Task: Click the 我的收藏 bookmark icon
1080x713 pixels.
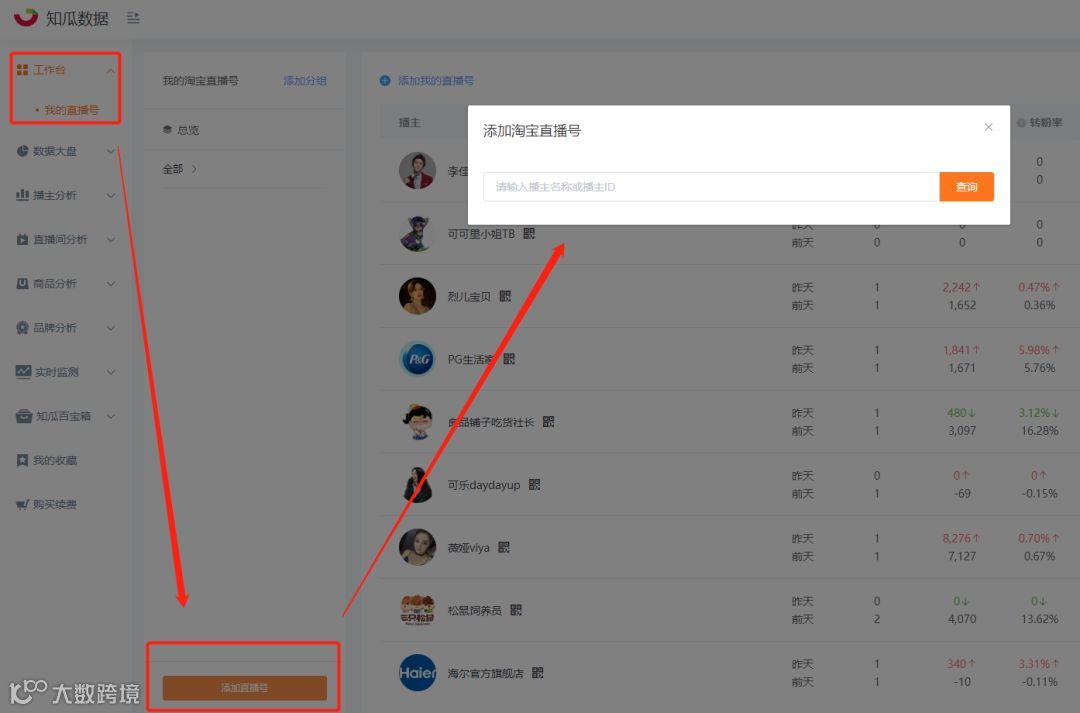Action: tap(22, 460)
